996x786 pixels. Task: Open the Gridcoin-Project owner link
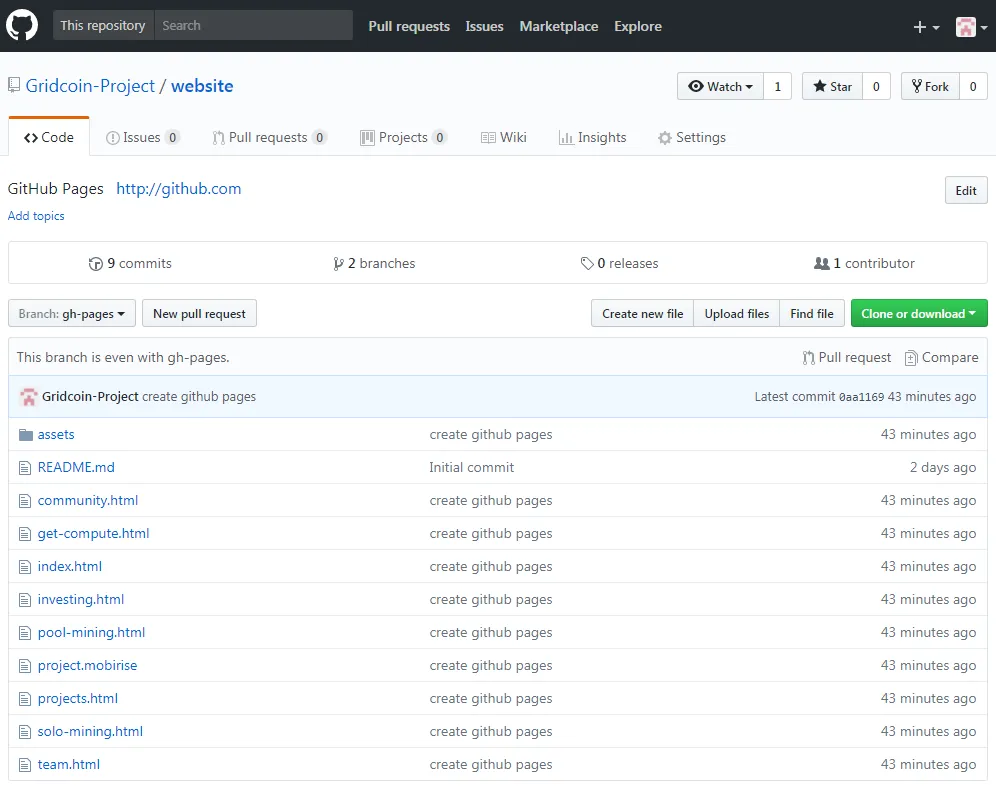coord(90,86)
